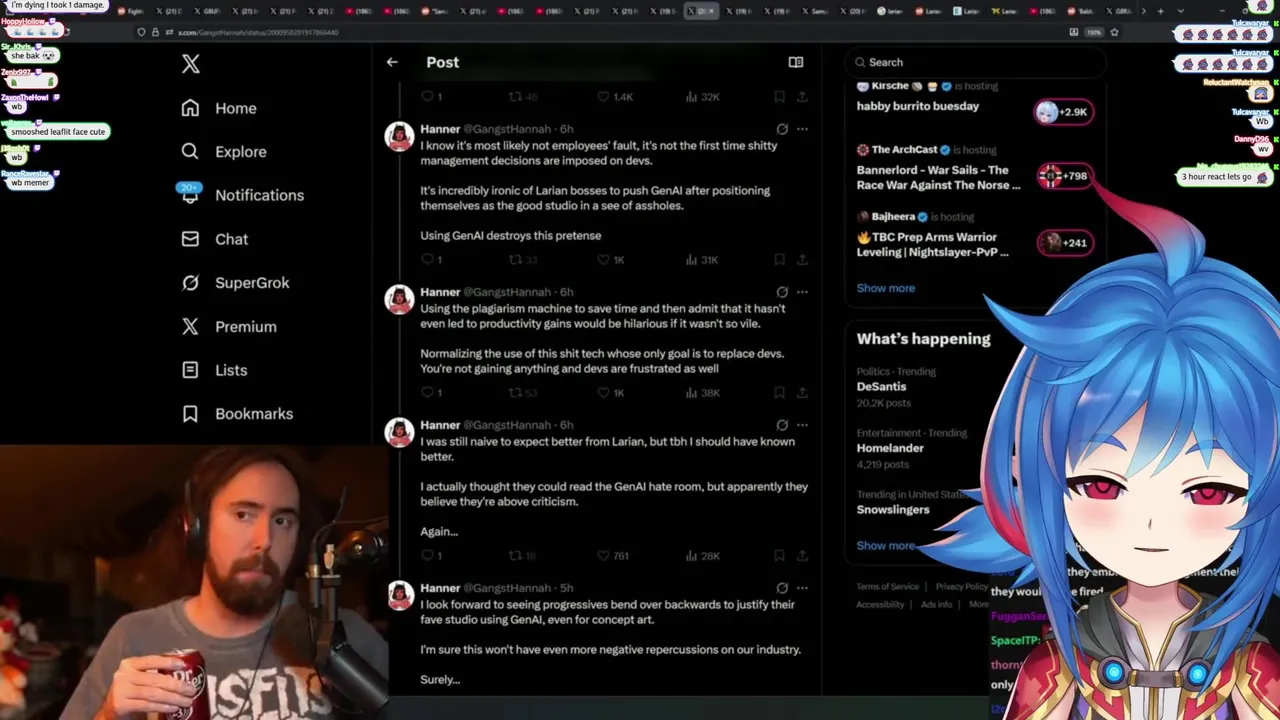This screenshot has width=1280, height=720.
Task: Open a new browser tab
Action: (1160, 11)
